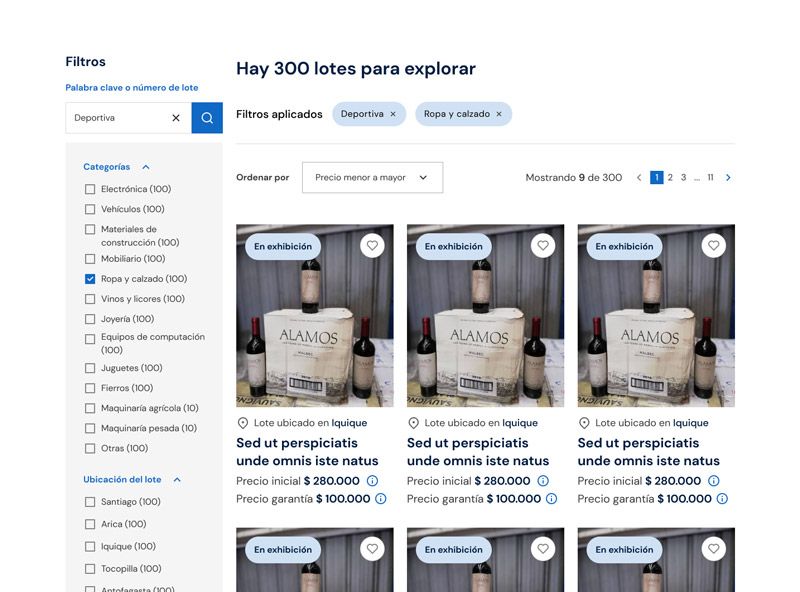Favorite the third lot in the second row
Viewport: 800px width, 592px height.
tap(714, 549)
